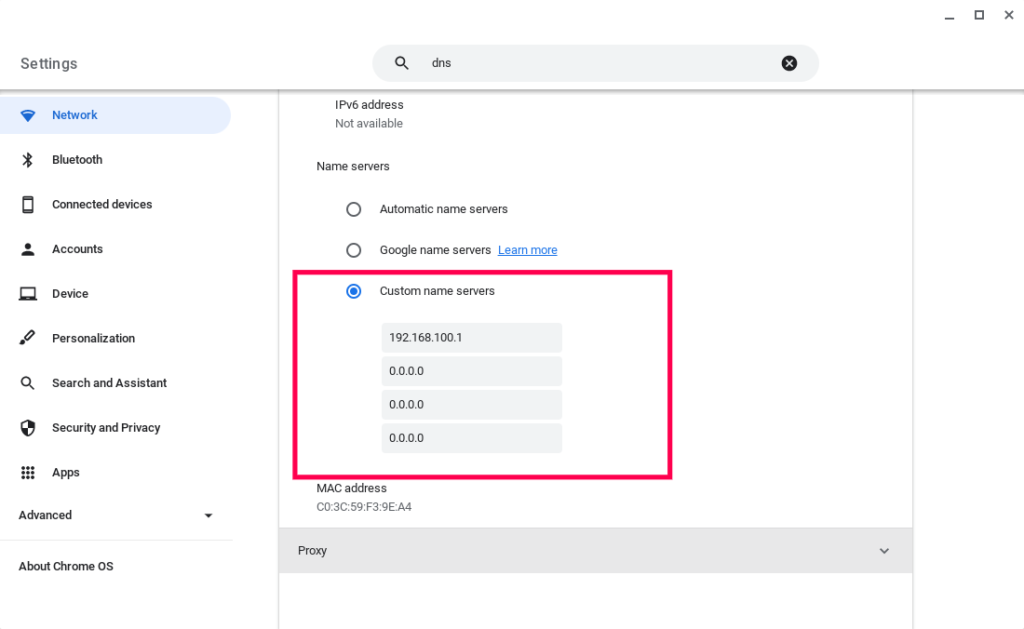1024x629 pixels.
Task: Expand the Proxy section chevron
Action: pos(884,551)
